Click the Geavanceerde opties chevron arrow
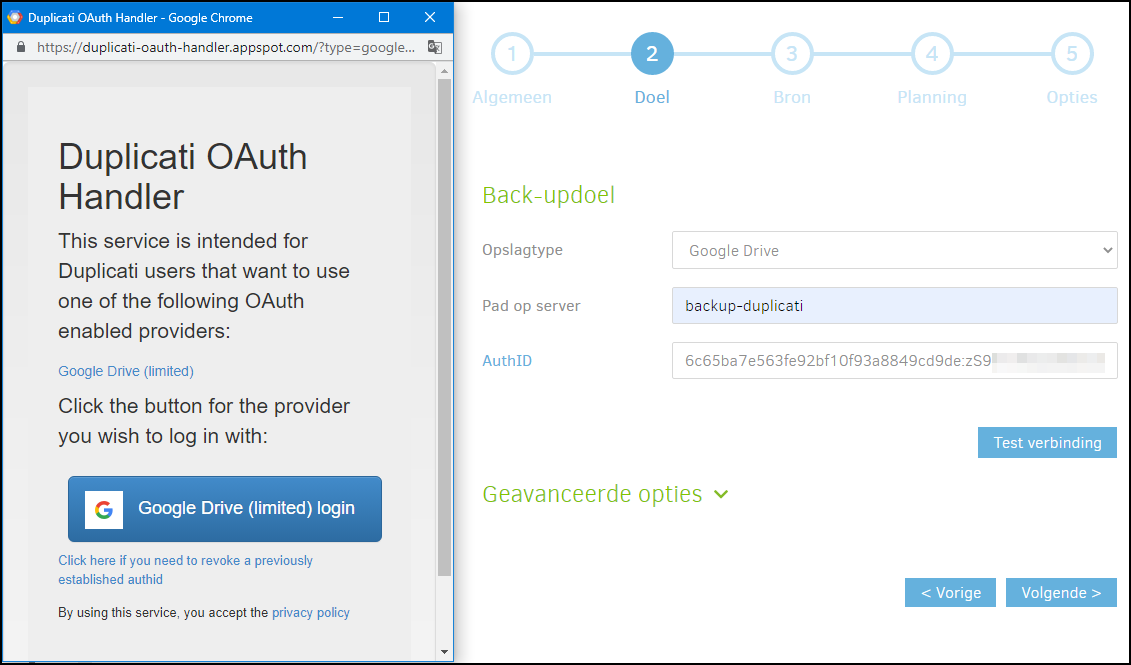This screenshot has width=1131, height=665. pyautogui.click(x=721, y=495)
